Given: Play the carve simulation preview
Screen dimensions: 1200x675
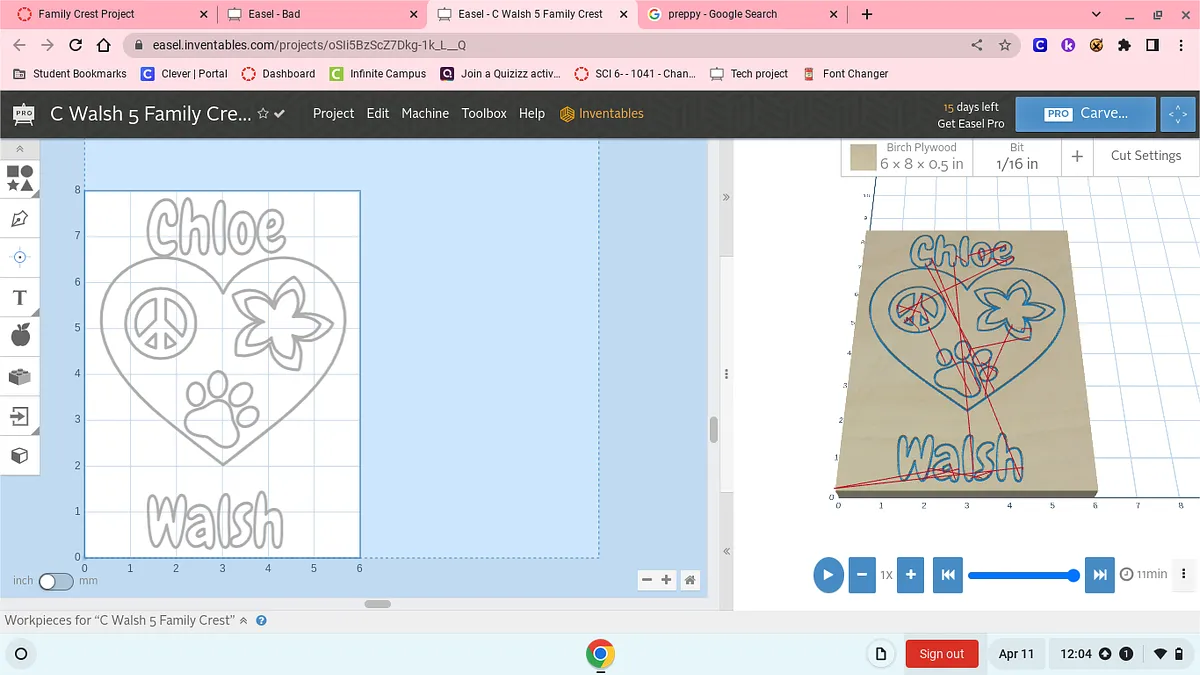Looking at the screenshot, I should (828, 575).
